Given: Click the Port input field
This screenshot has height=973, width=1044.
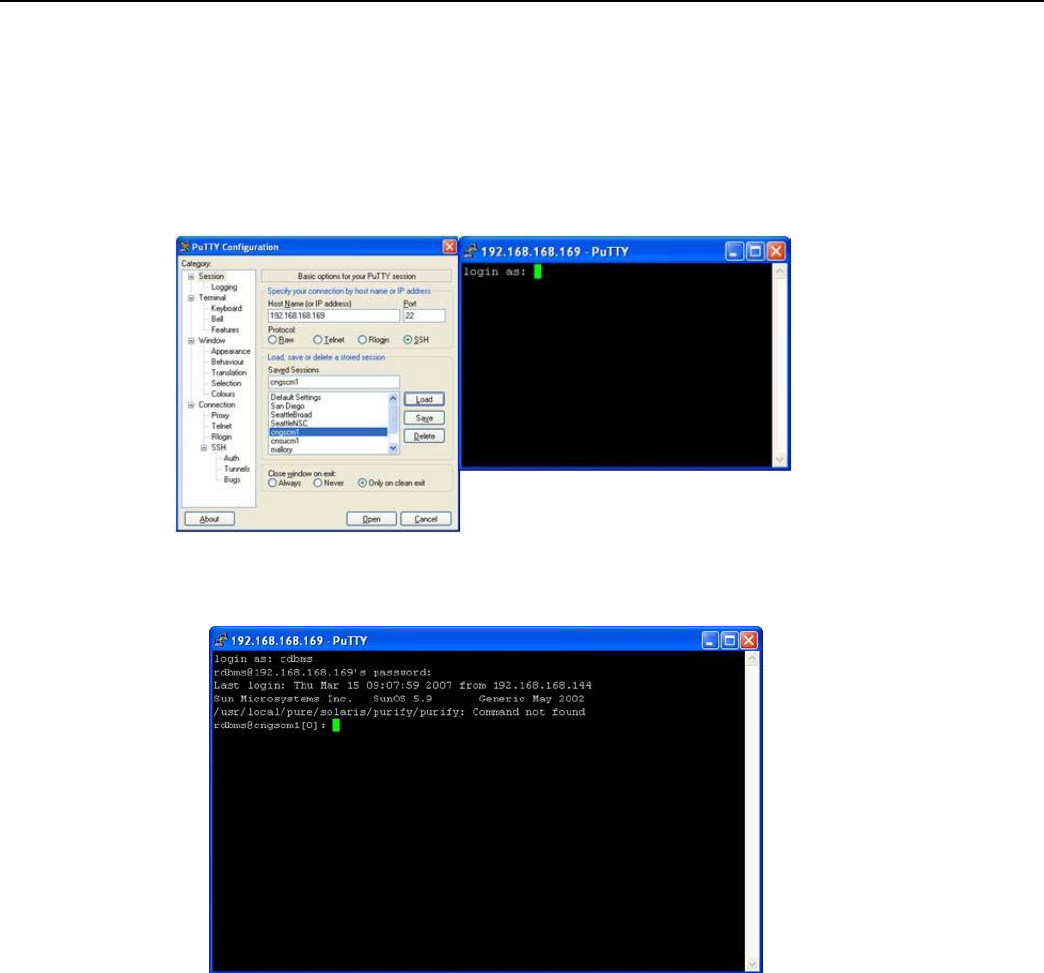Looking at the screenshot, I should [x=424, y=316].
